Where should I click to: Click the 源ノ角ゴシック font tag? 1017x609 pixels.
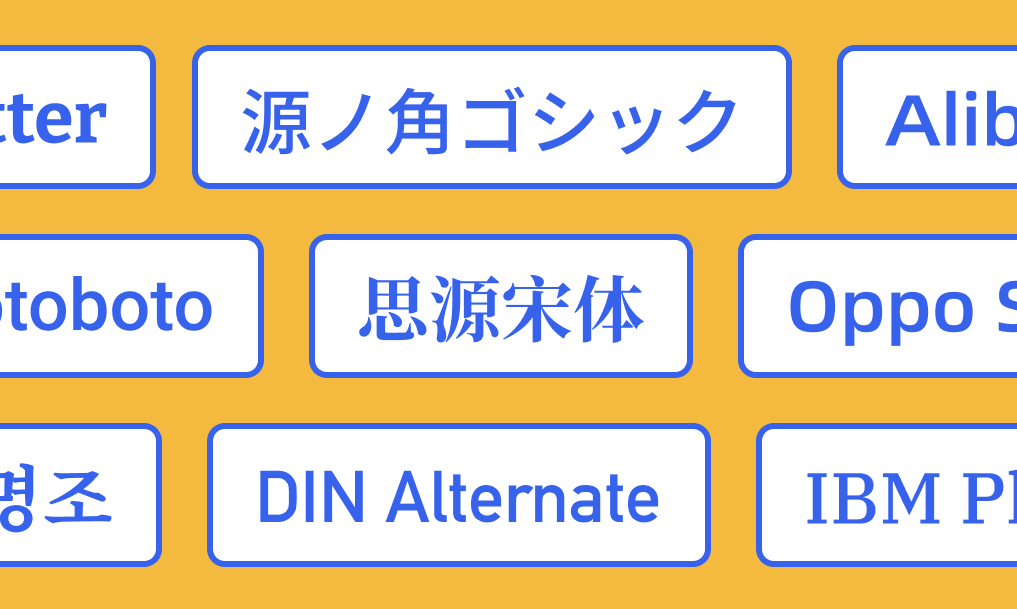tap(491, 117)
